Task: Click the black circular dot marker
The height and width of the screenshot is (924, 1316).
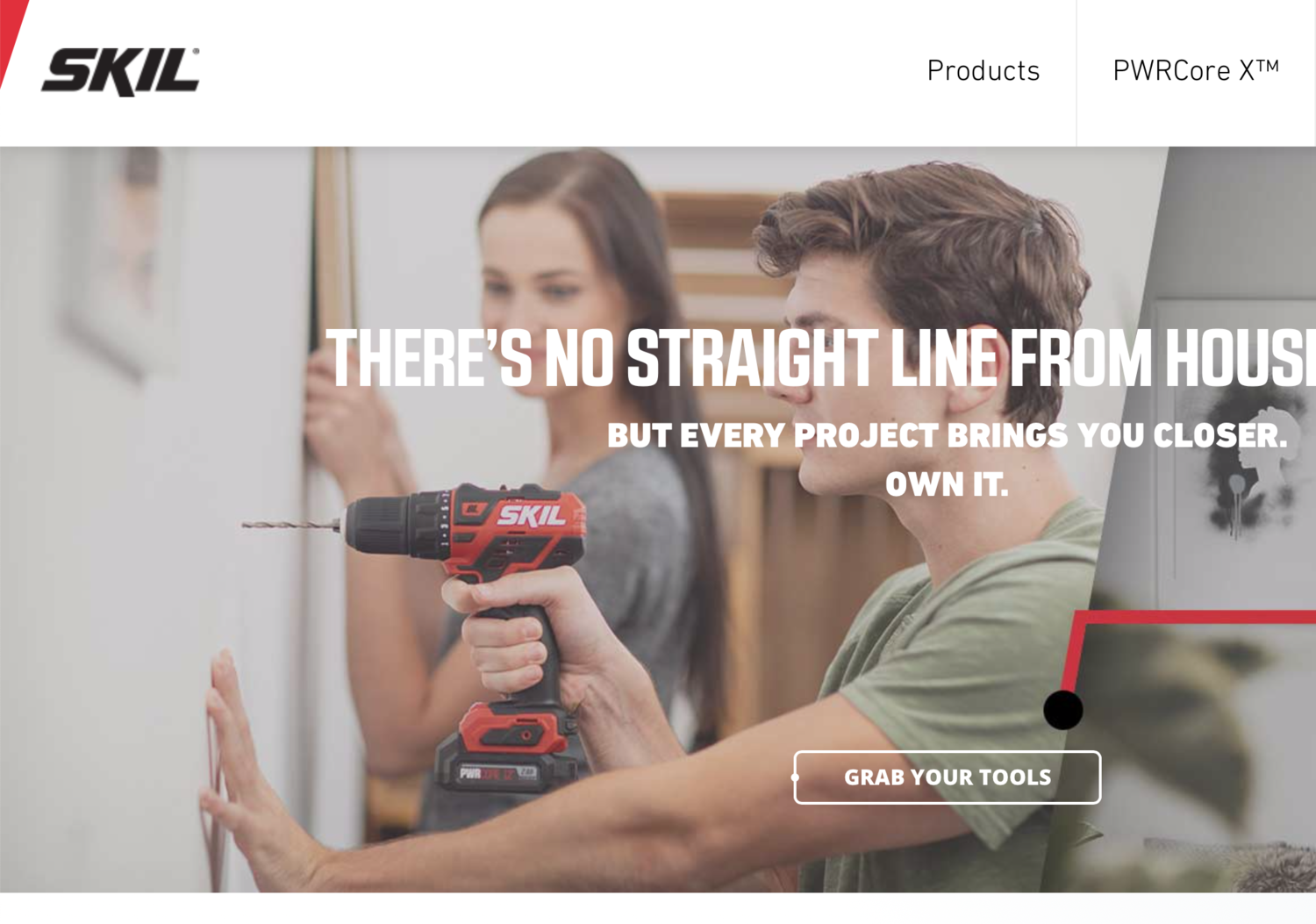Action: [1063, 710]
